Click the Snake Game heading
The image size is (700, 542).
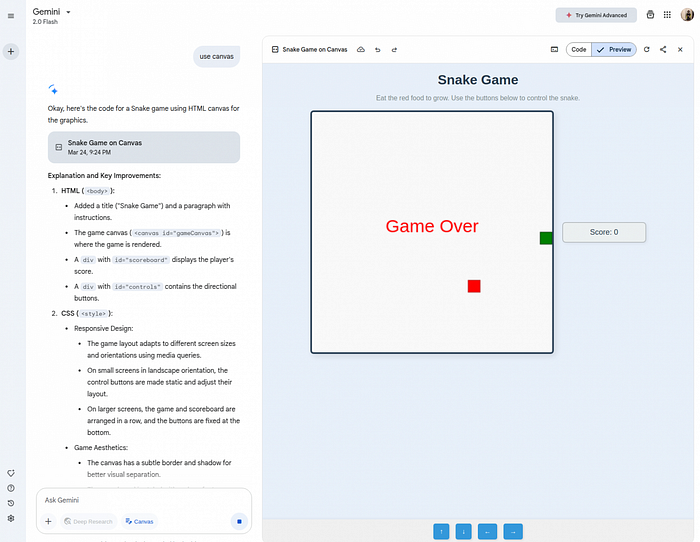(x=478, y=80)
